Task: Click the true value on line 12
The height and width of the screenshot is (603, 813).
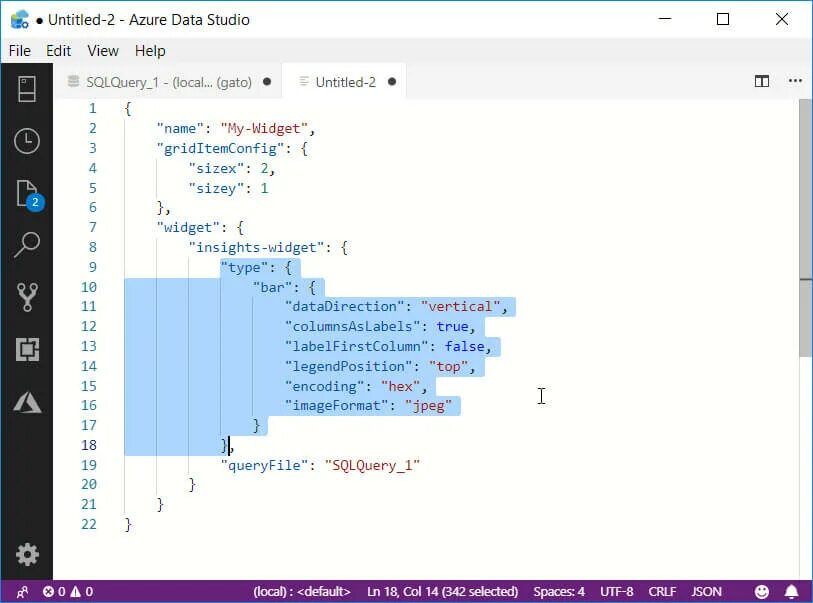Action: 452,326
